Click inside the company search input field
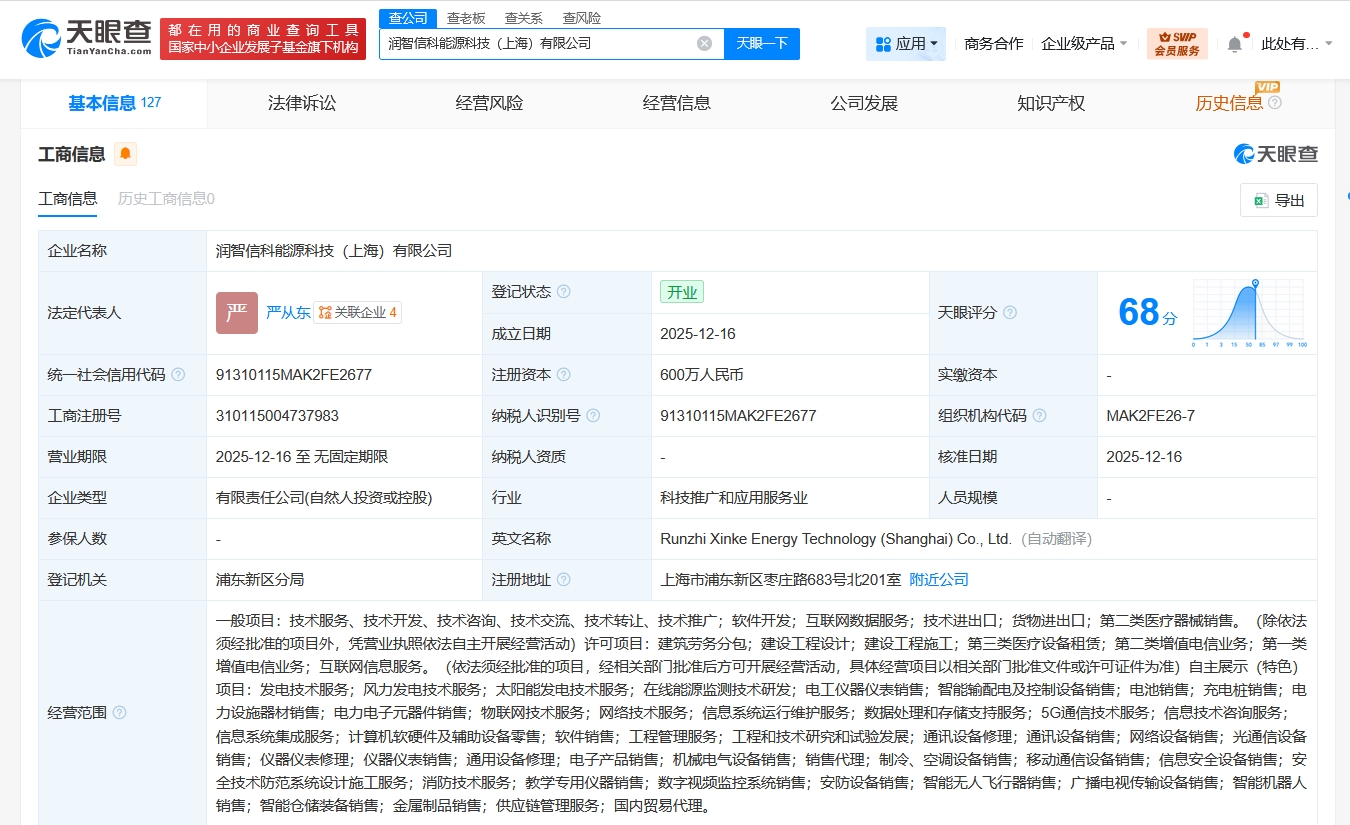The image size is (1350, 825). 540,44
